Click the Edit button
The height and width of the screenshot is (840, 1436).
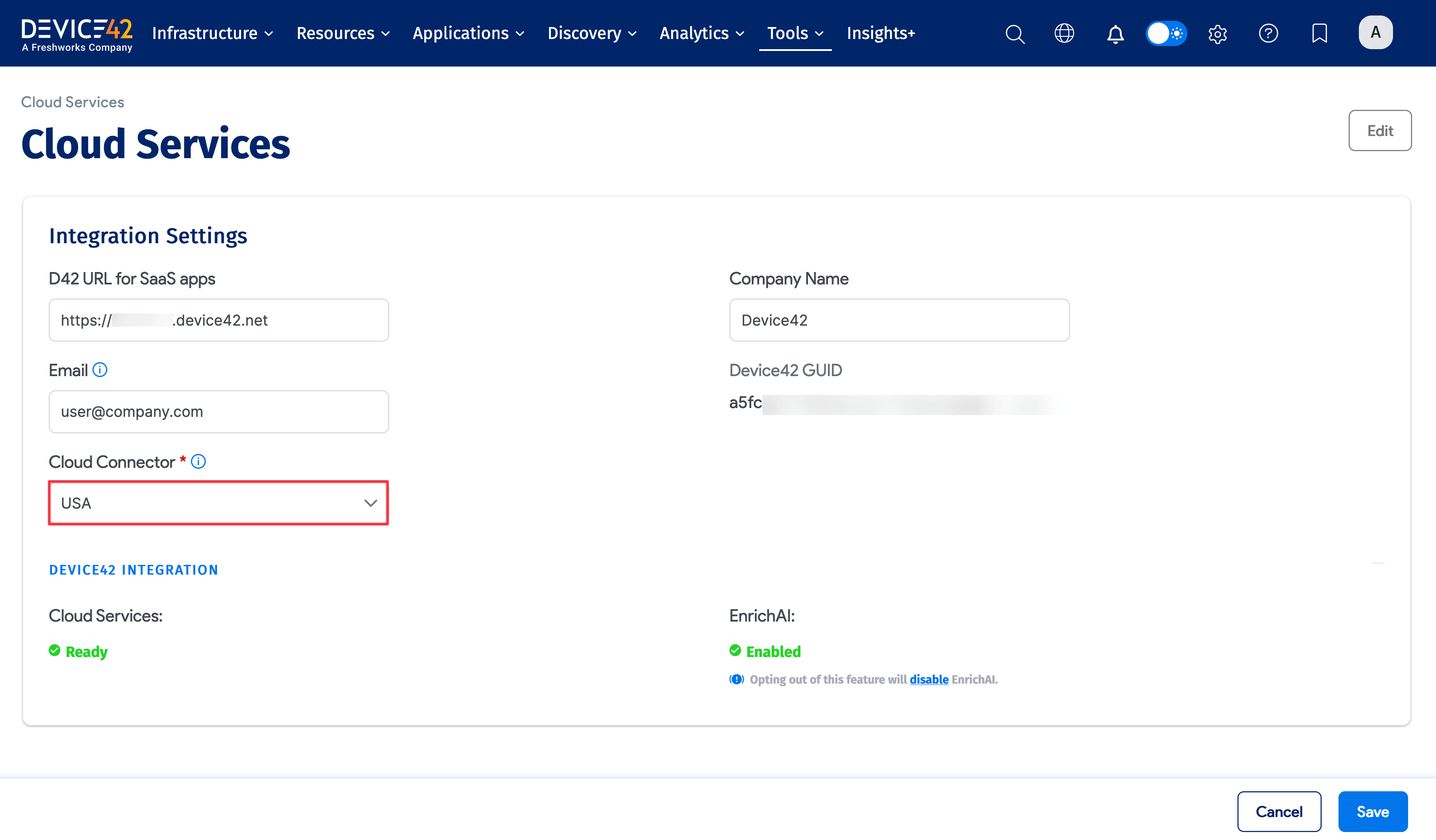click(x=1380, y=130)
